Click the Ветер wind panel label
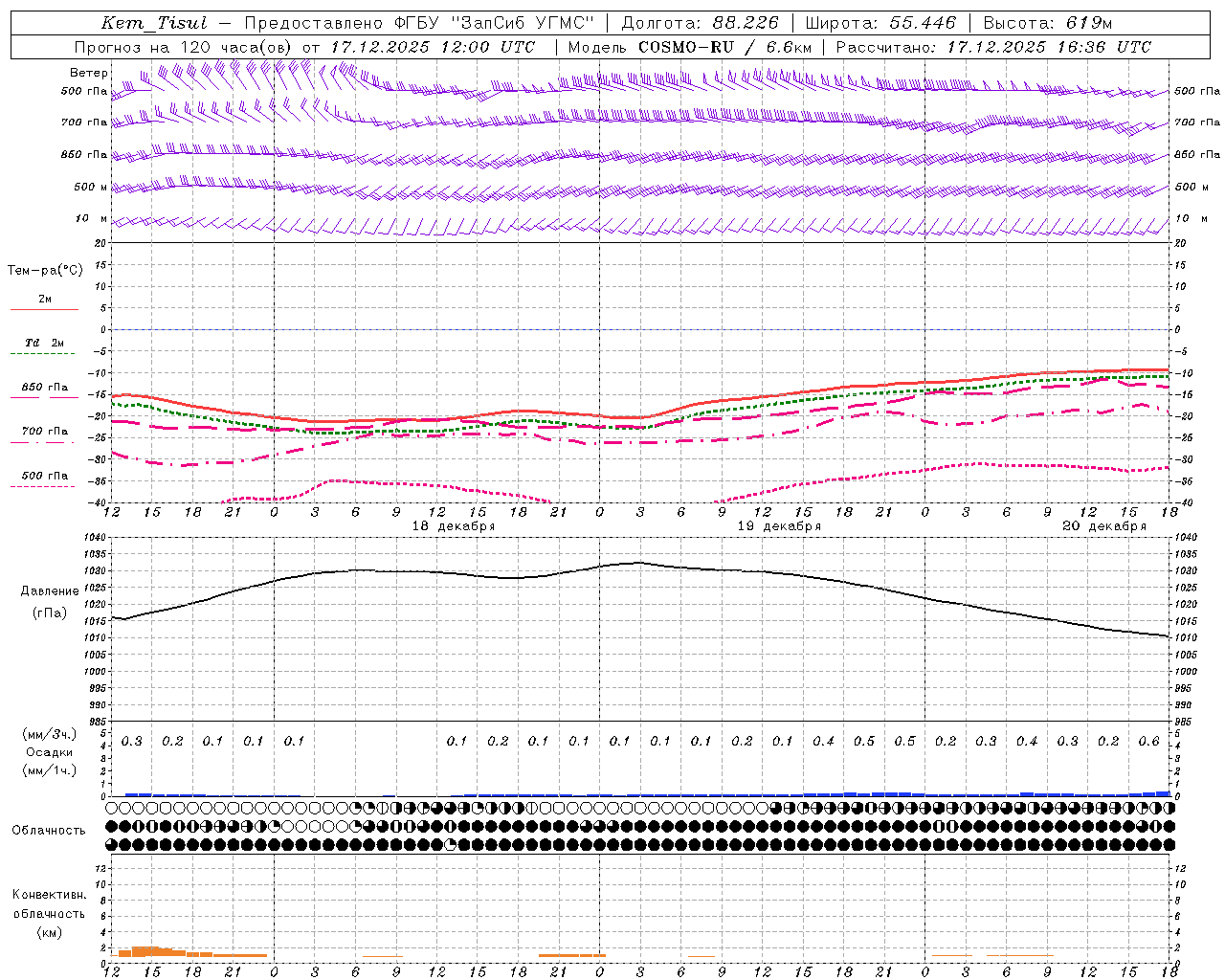The width and height of the screenshot is (1225, 980). click(x=89, y=73)
